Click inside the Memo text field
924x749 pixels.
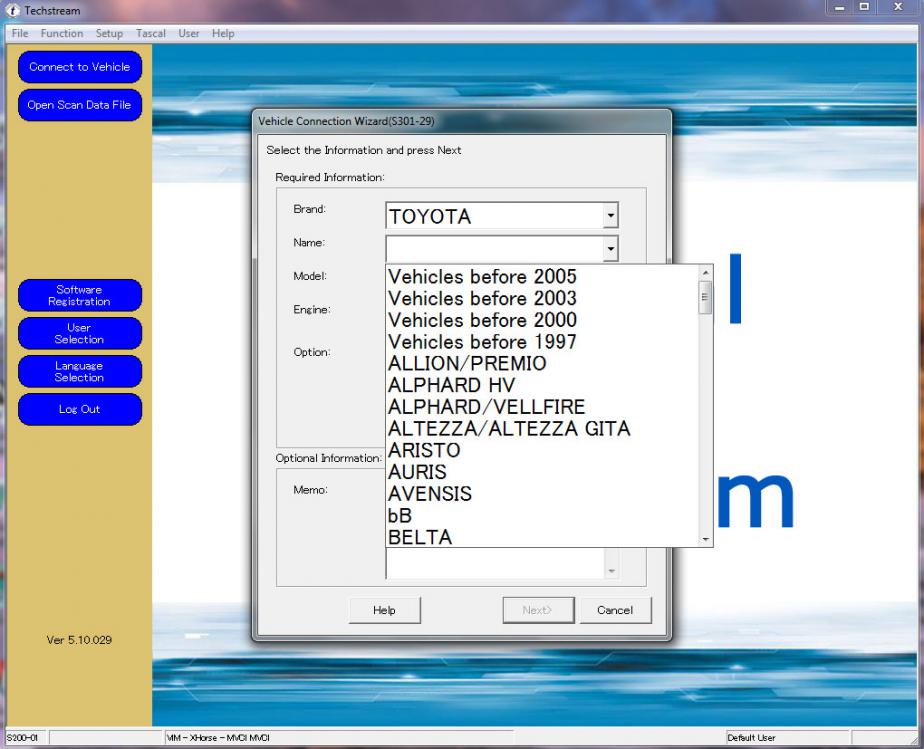(495, 563)
